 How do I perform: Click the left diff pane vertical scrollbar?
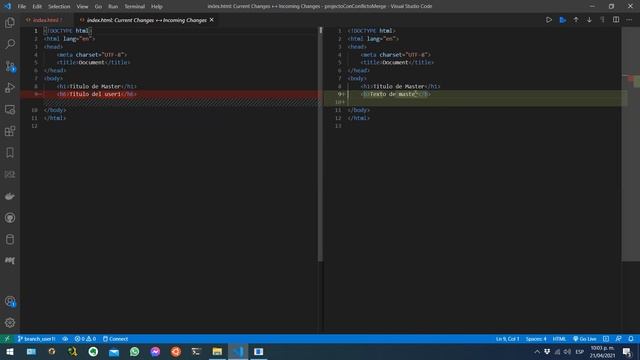click(320, 145)
